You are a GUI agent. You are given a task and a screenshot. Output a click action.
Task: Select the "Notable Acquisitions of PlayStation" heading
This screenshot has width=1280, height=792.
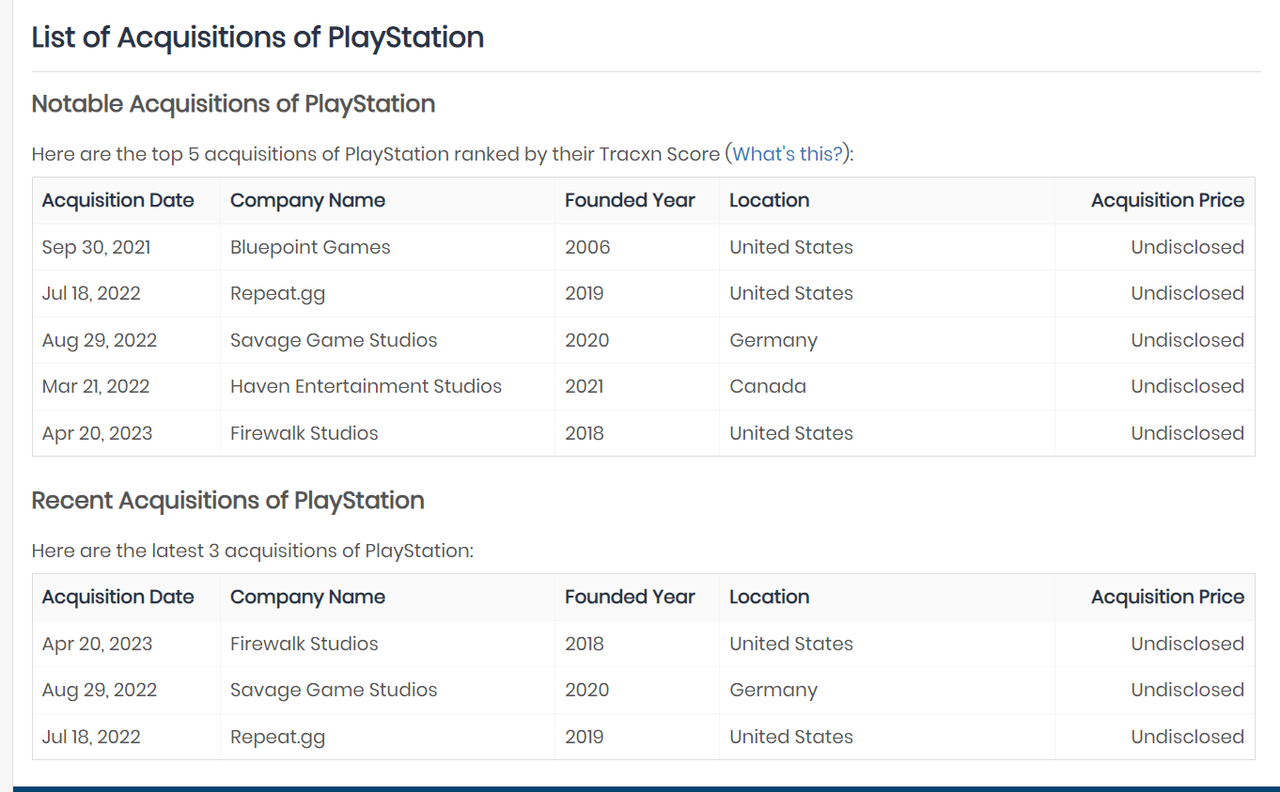pyautogui.click(x=233, y=104)
